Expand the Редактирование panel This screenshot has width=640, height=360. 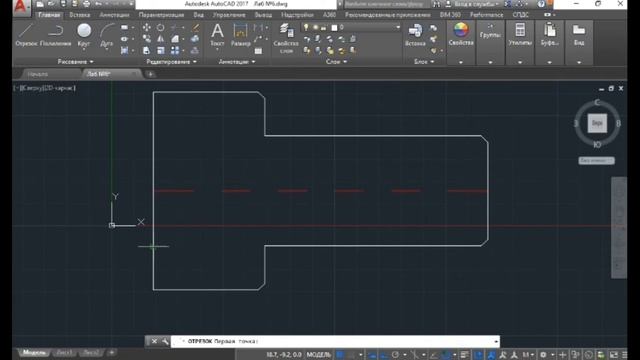click(171, 62)
